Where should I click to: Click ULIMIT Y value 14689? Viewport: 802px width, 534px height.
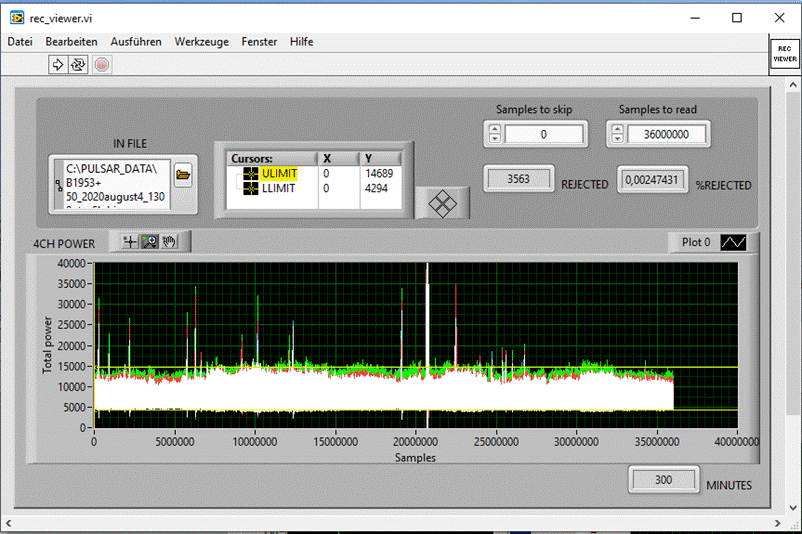click(379, 174)
